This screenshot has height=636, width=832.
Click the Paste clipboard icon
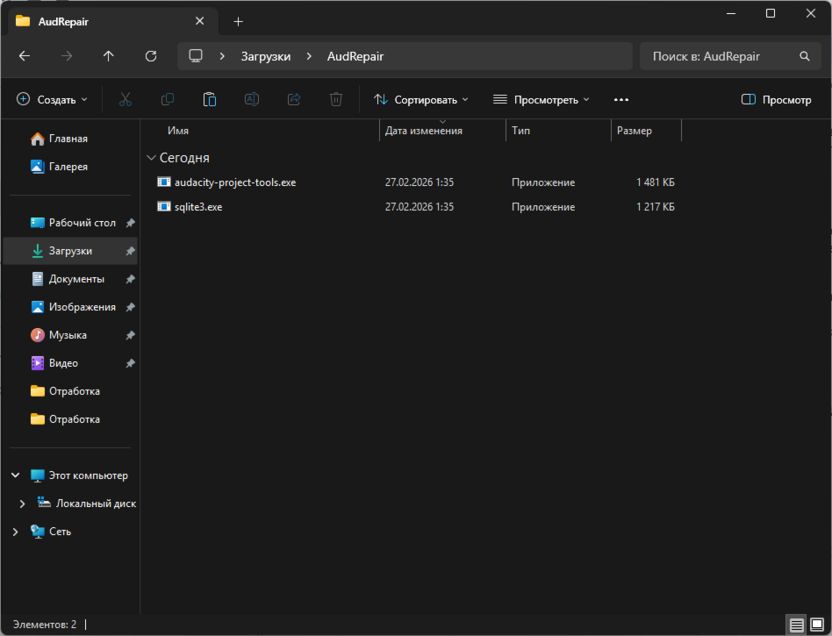tap(209, 100)
